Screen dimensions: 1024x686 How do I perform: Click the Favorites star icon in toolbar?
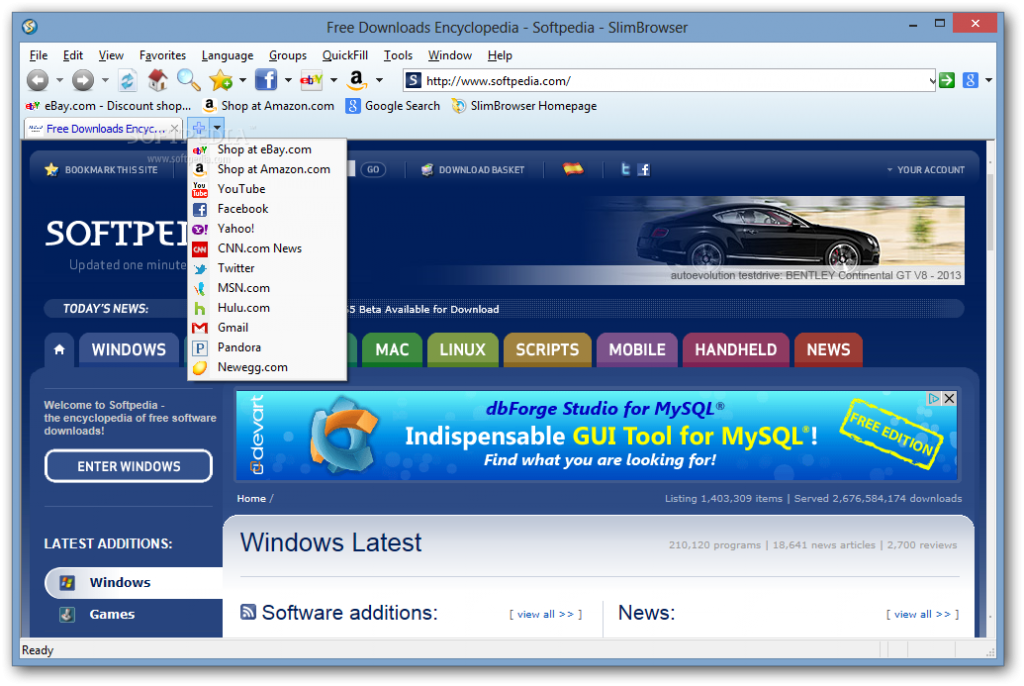[x=220, y=80]
